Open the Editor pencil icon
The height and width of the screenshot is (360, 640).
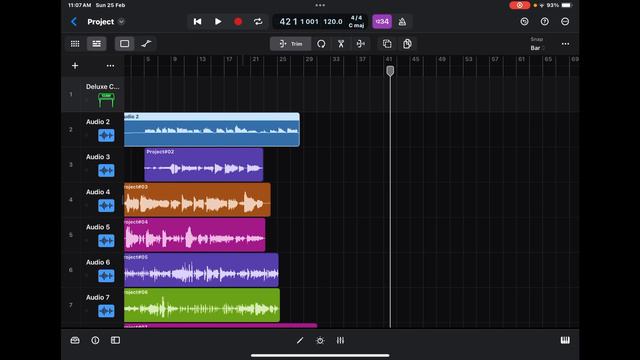pyautogui.click(x=300, y=340)
